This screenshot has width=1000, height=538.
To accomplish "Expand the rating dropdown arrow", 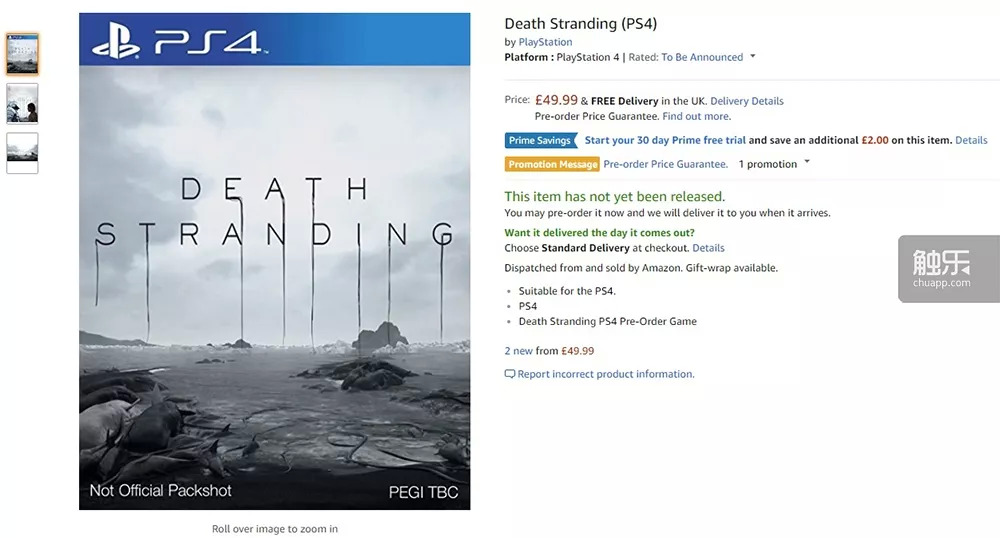I will 753,57.
